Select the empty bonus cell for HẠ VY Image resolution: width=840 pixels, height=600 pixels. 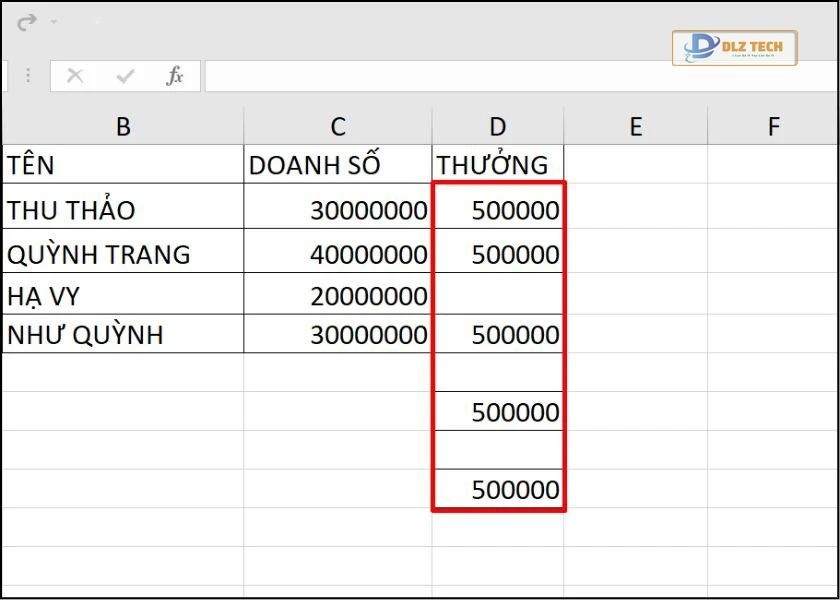pyautogui.click(x=498, y=295)
